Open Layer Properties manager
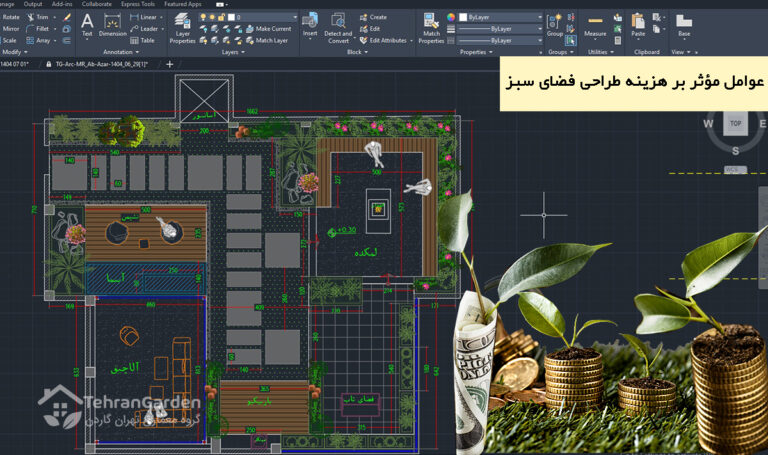This screenshot has height=455, width=768. click(x=182, y=29)
